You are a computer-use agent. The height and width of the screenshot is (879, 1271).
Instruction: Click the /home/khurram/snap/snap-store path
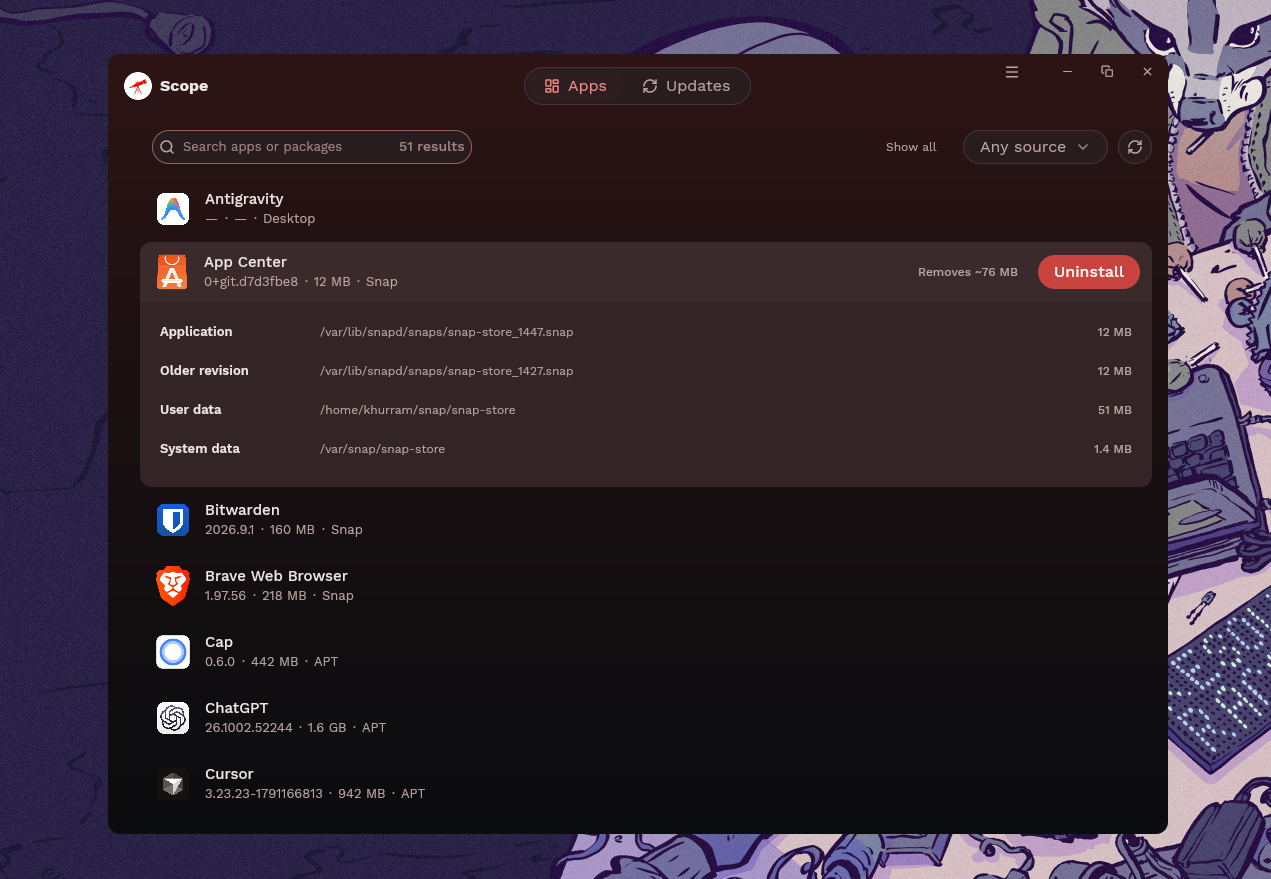click(418, 410)
